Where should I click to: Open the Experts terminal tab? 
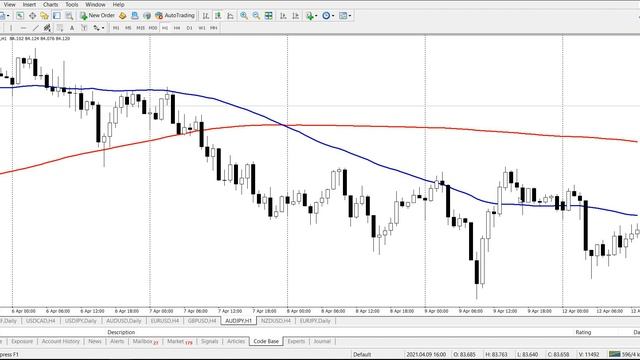[296, 341]
